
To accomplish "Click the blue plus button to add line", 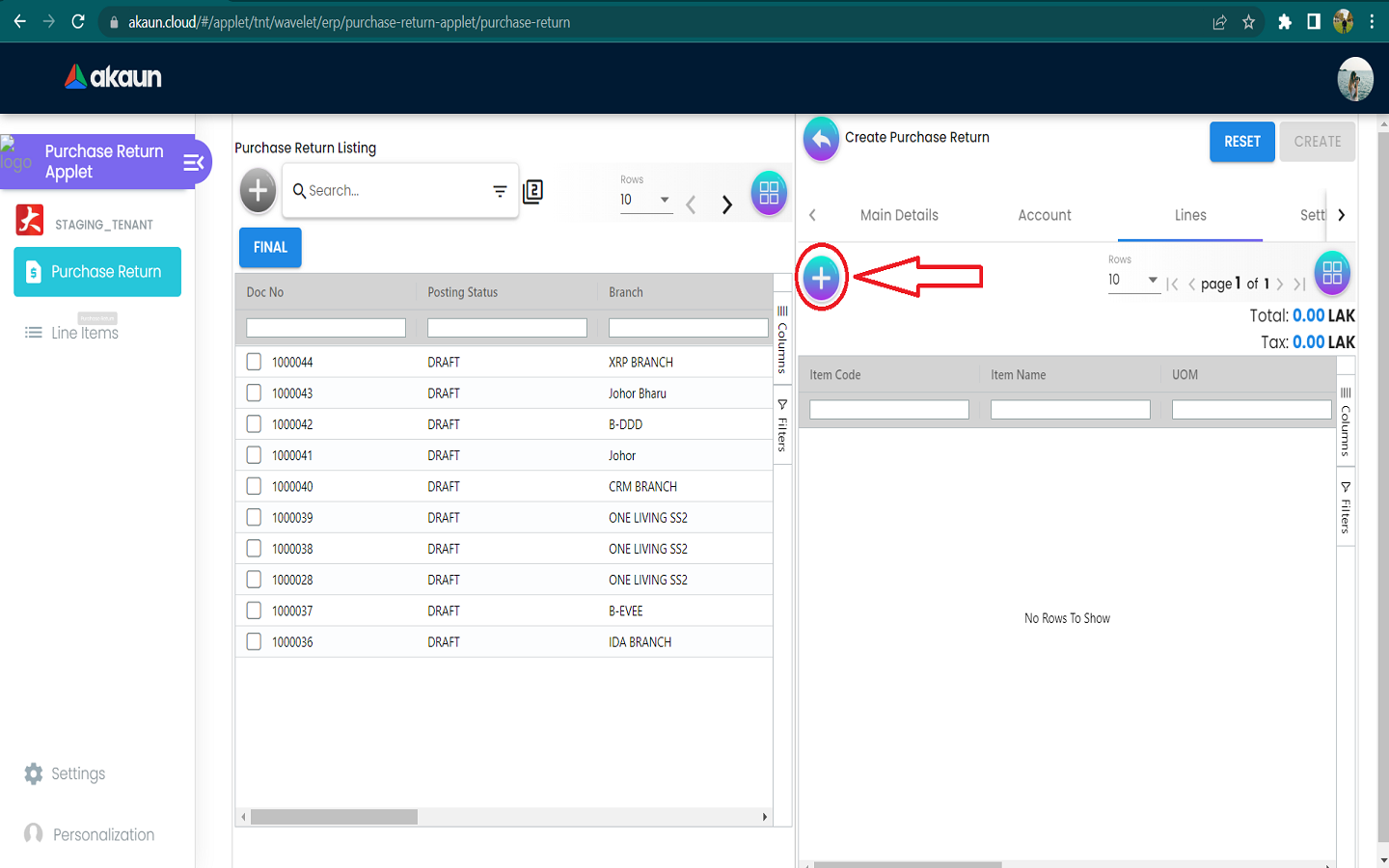I will [x=821, y=278].
